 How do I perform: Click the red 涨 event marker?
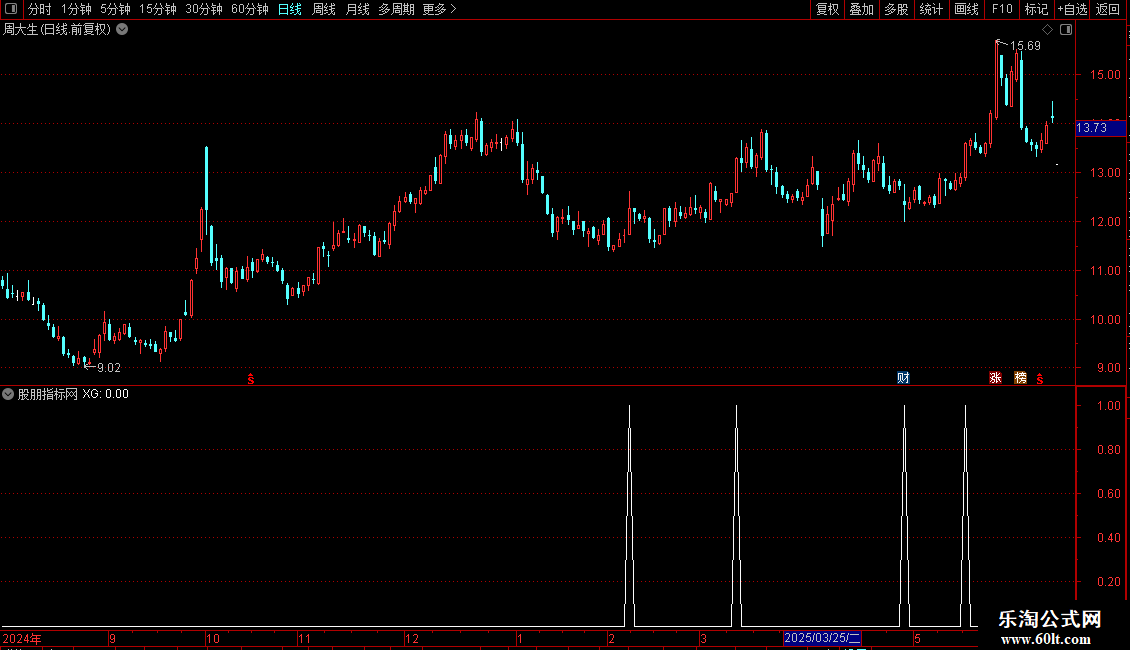click(x=995, y=378)
